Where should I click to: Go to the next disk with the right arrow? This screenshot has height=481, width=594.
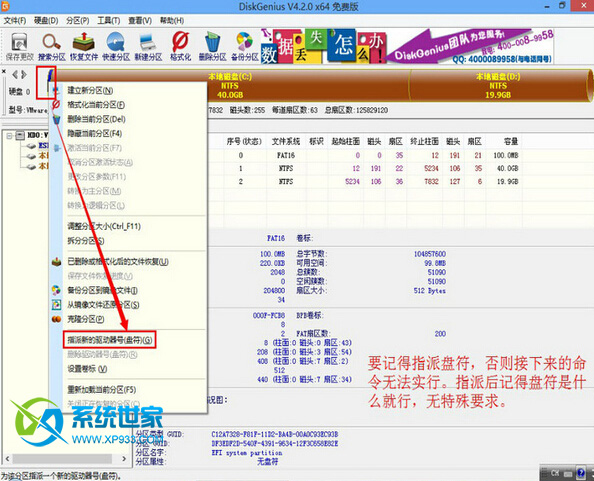click(23, 75)
